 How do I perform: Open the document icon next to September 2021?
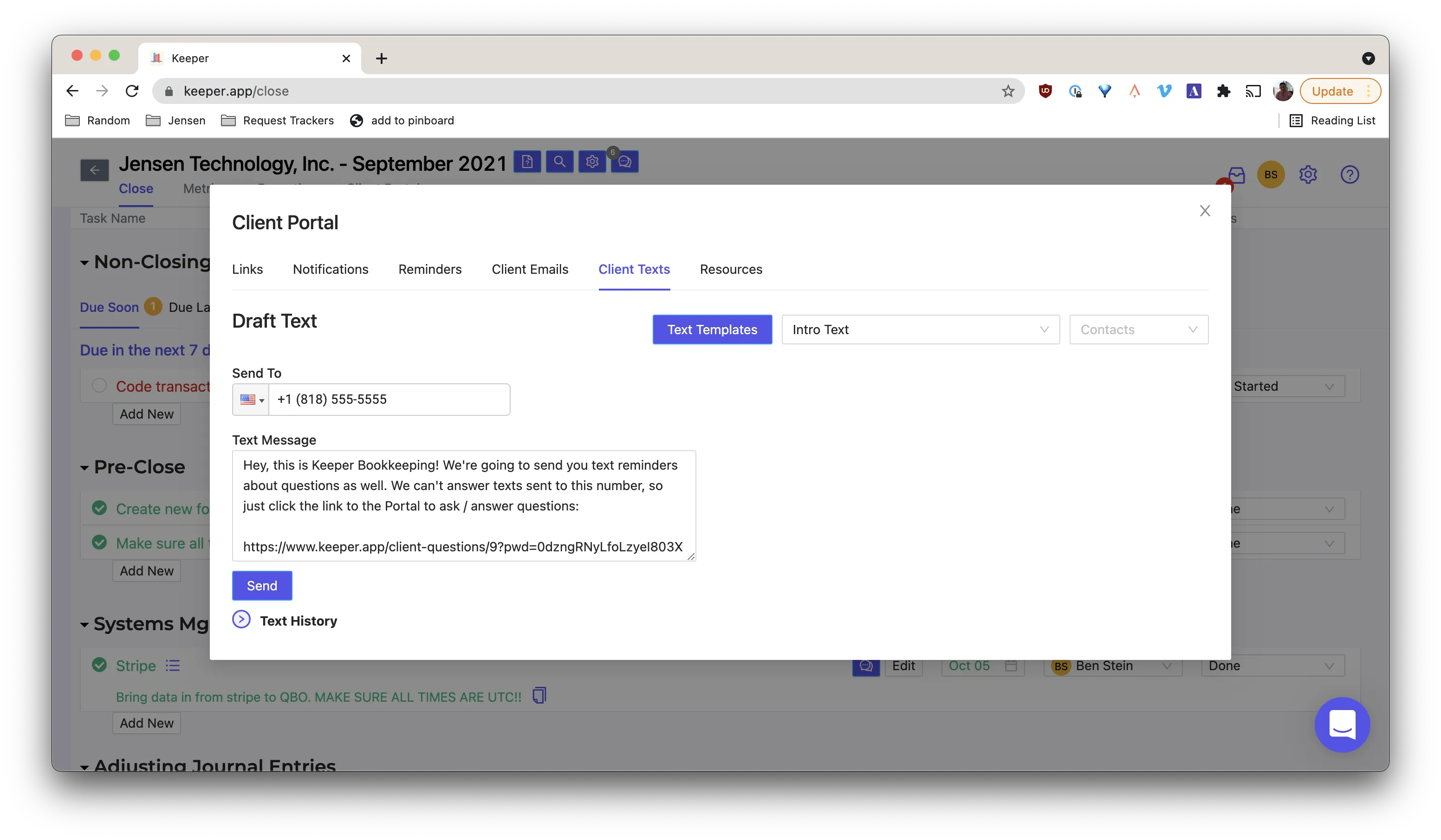(526, 162)
